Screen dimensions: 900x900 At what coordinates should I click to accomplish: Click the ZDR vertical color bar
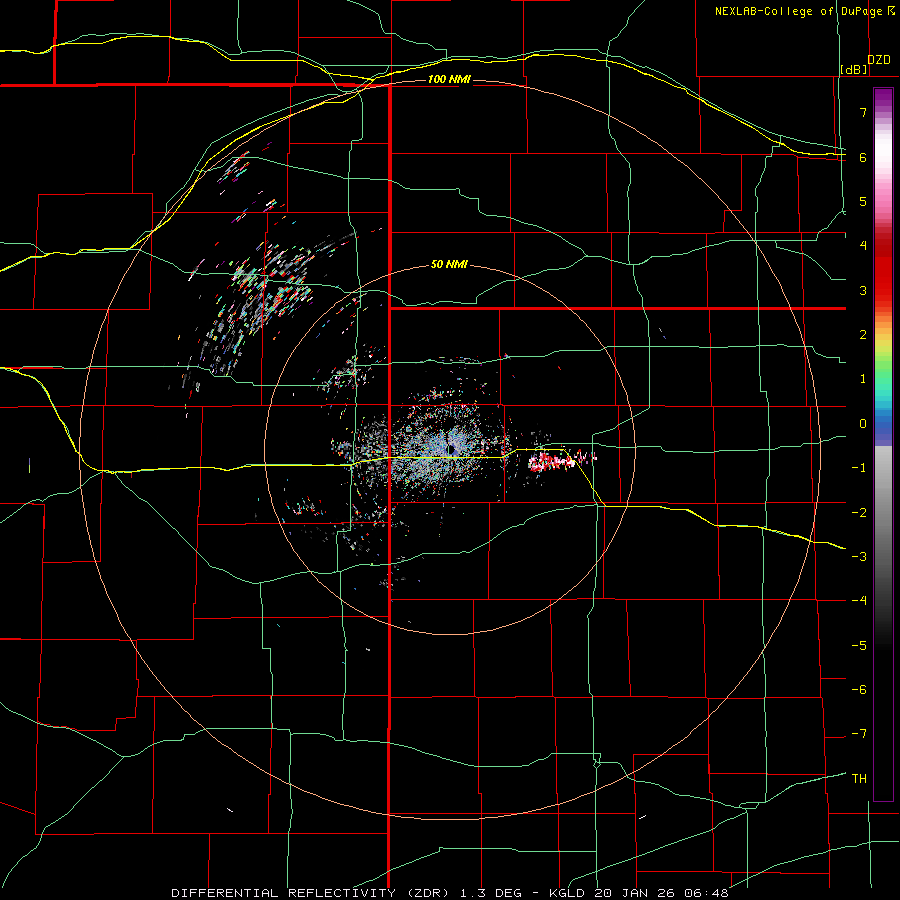pos(883,444)
